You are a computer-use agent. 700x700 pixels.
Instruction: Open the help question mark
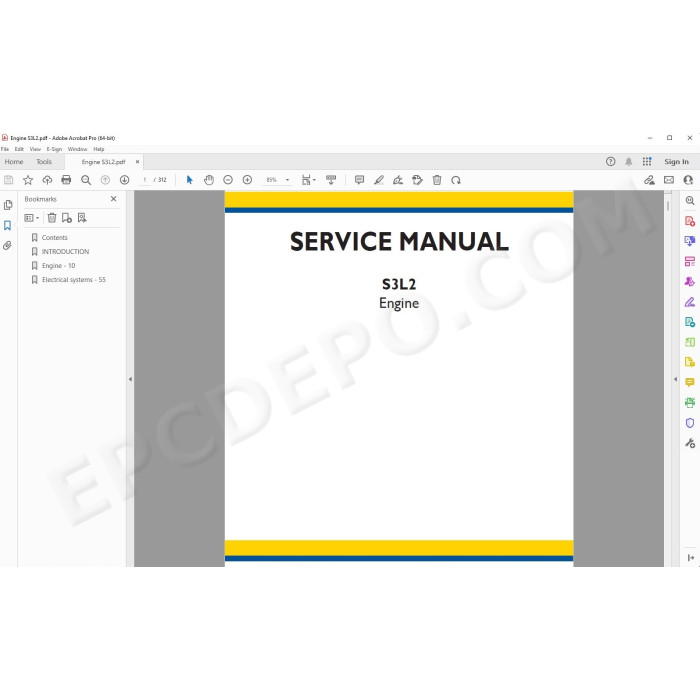click(x=610, y=162)
